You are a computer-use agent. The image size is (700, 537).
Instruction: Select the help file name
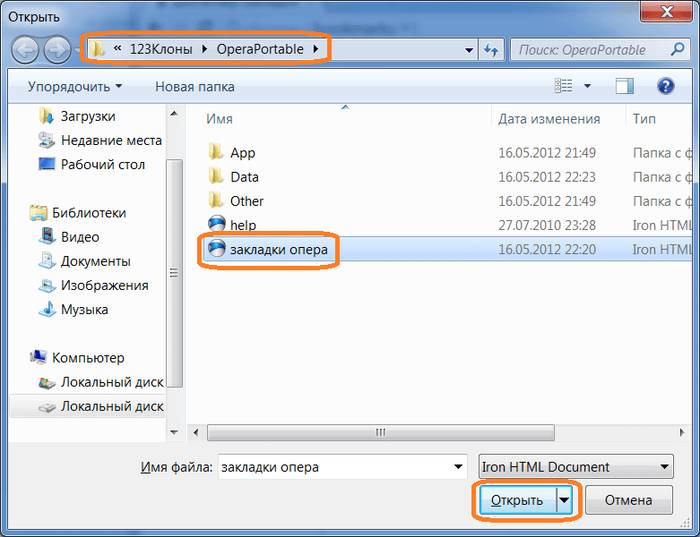coord(243,225)
